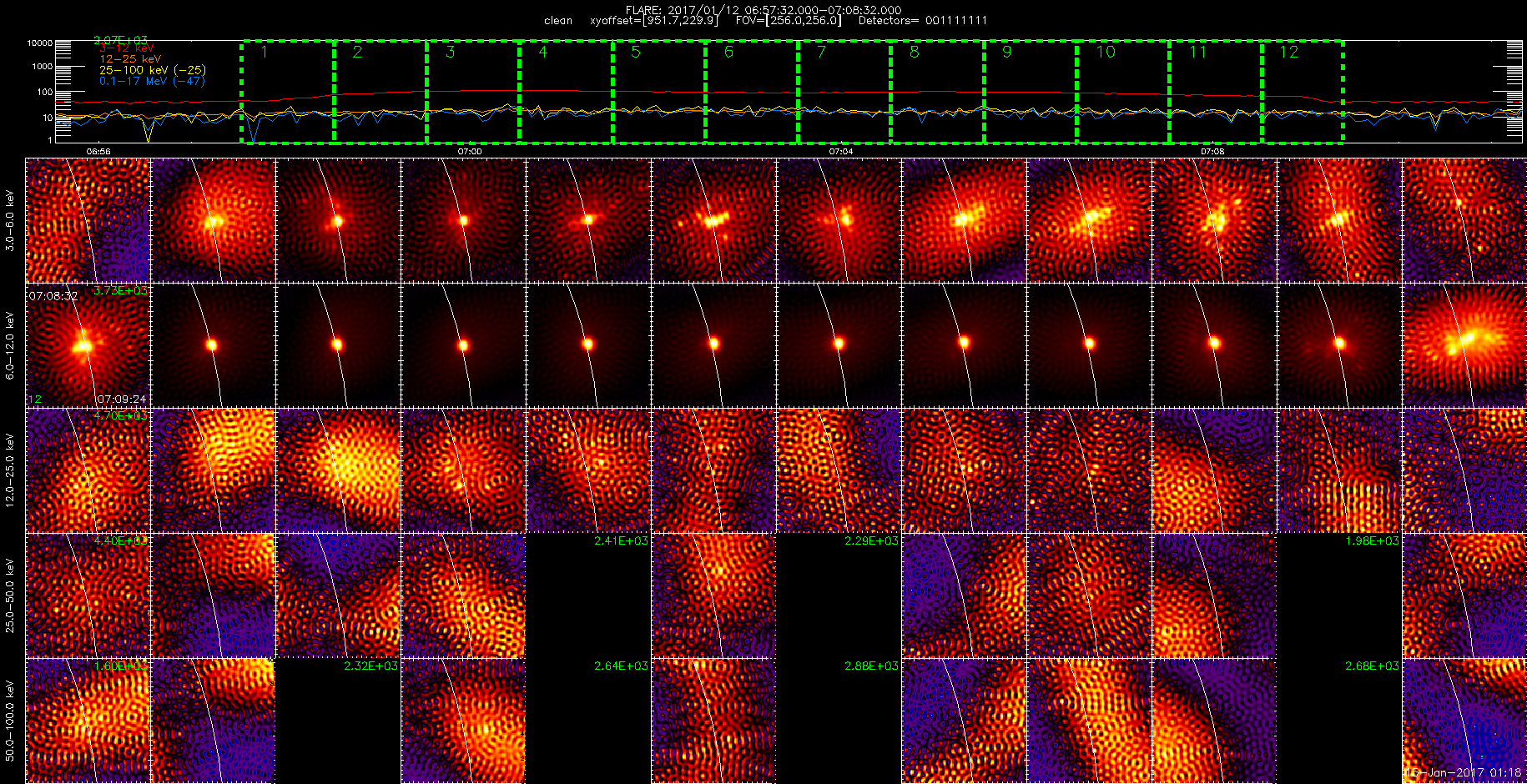
Task: Open sixth image in the 25.0-50.0 keV row
Action: [713, 596]
